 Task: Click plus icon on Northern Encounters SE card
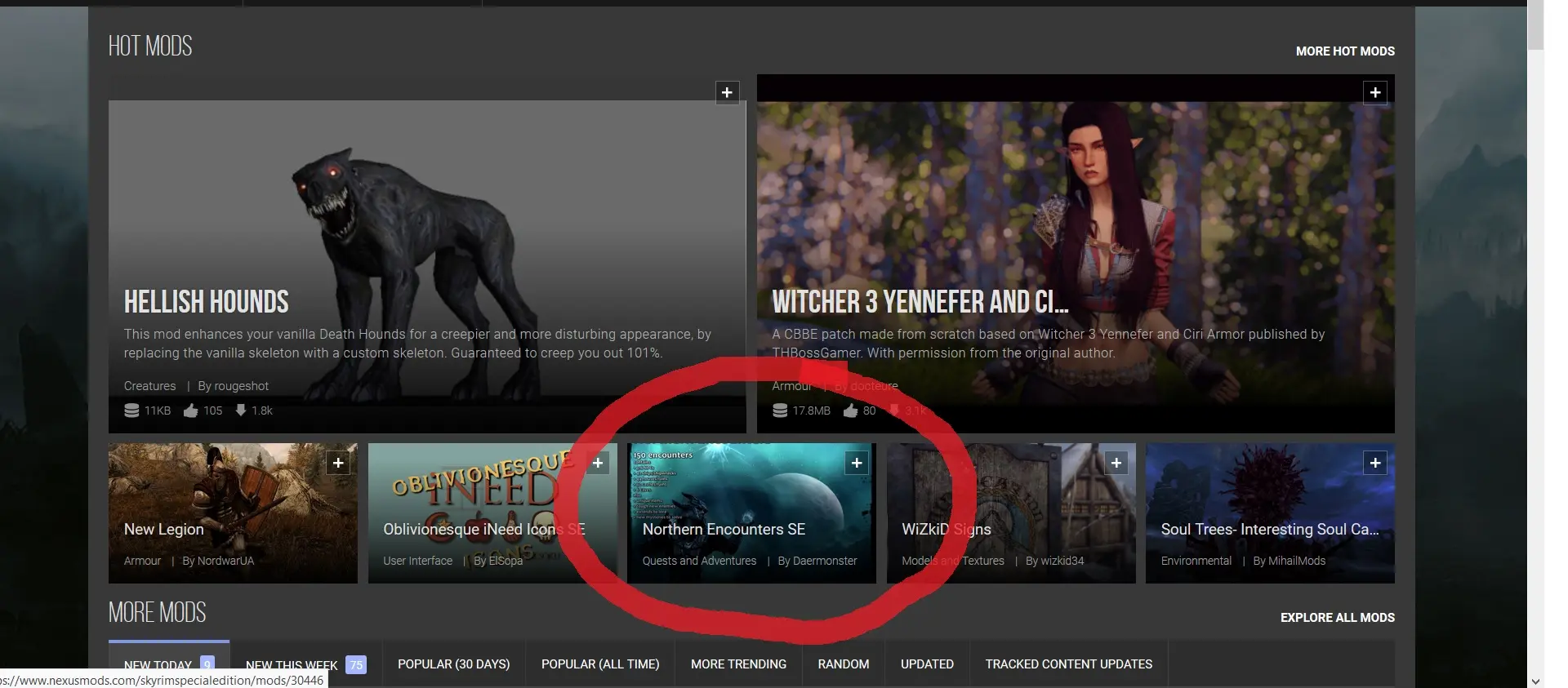point(857,463)
